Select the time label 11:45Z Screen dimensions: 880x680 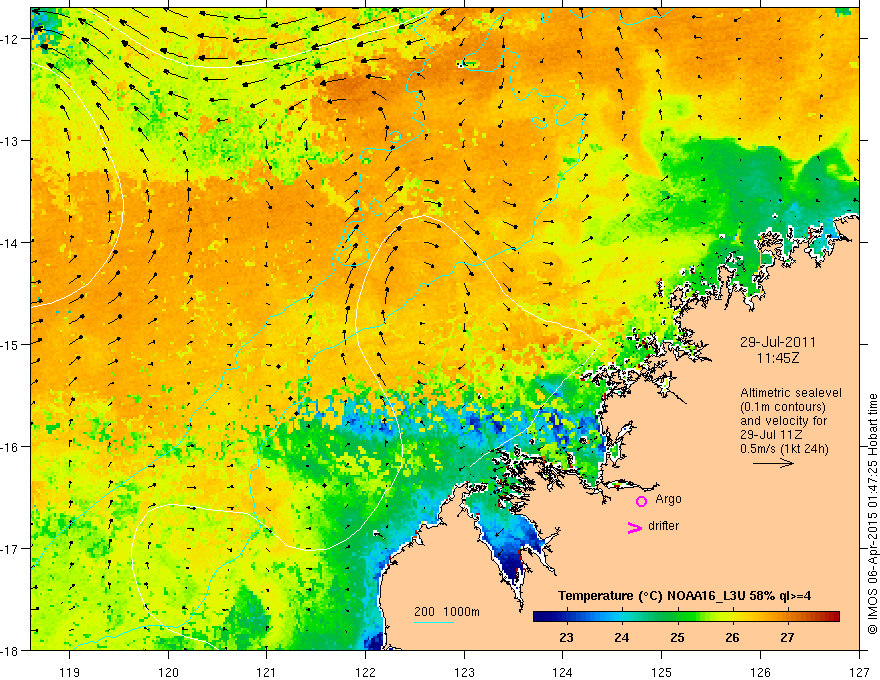coord(778,357)
